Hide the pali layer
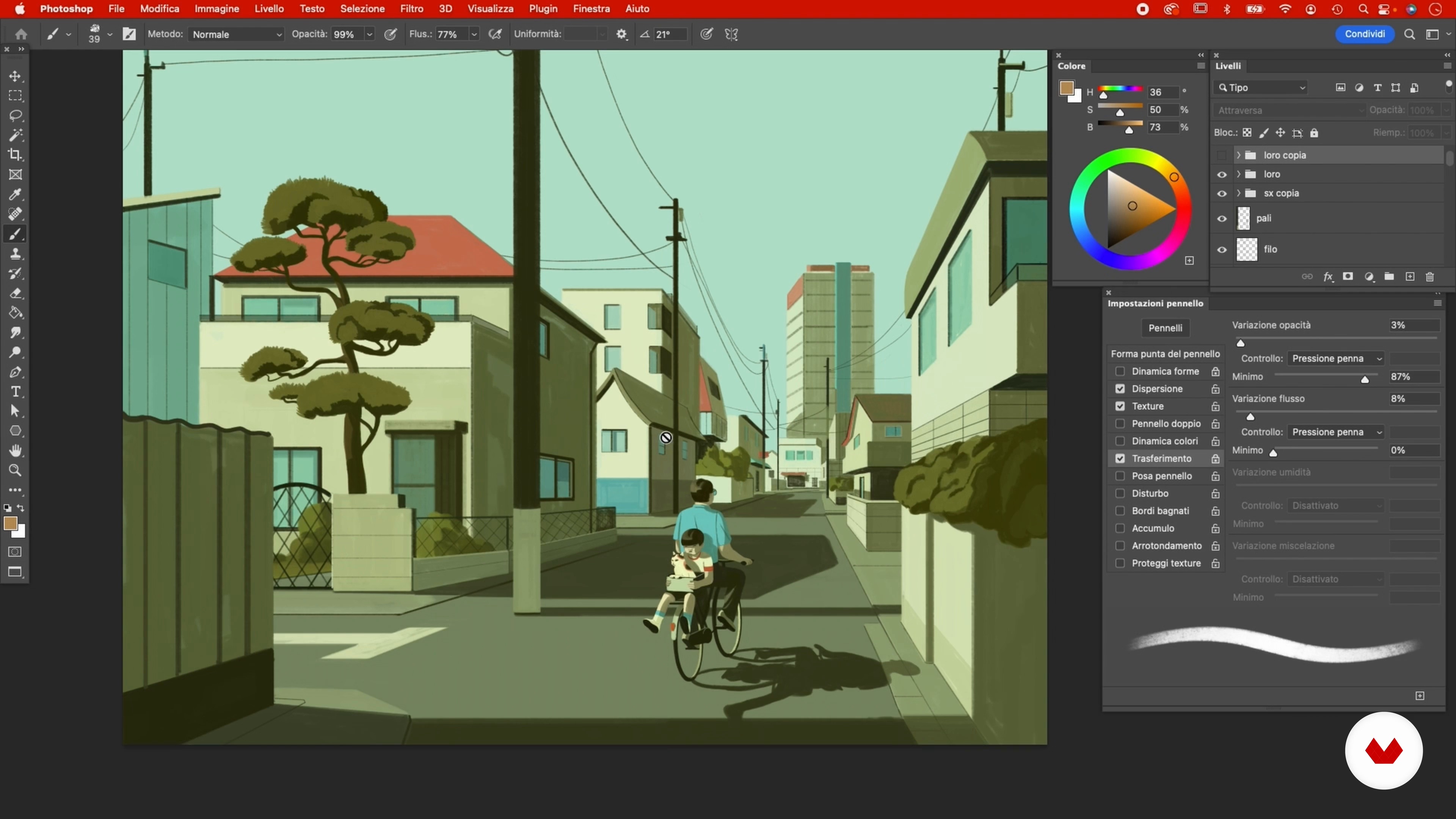This screenshot has width=1456, height=819. [1222, 219]
